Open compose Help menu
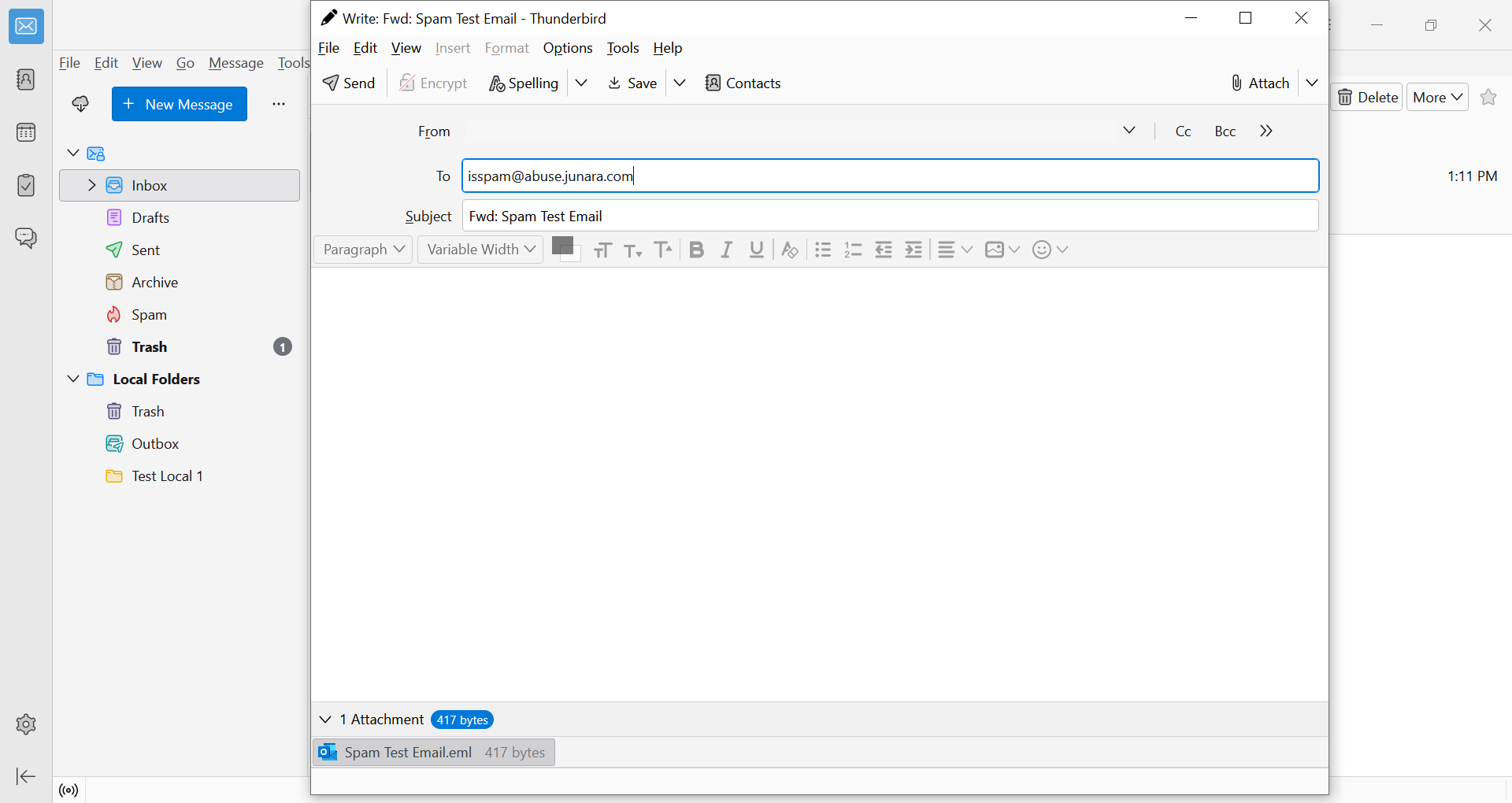The image size is (1512, 803). point(668,48)
